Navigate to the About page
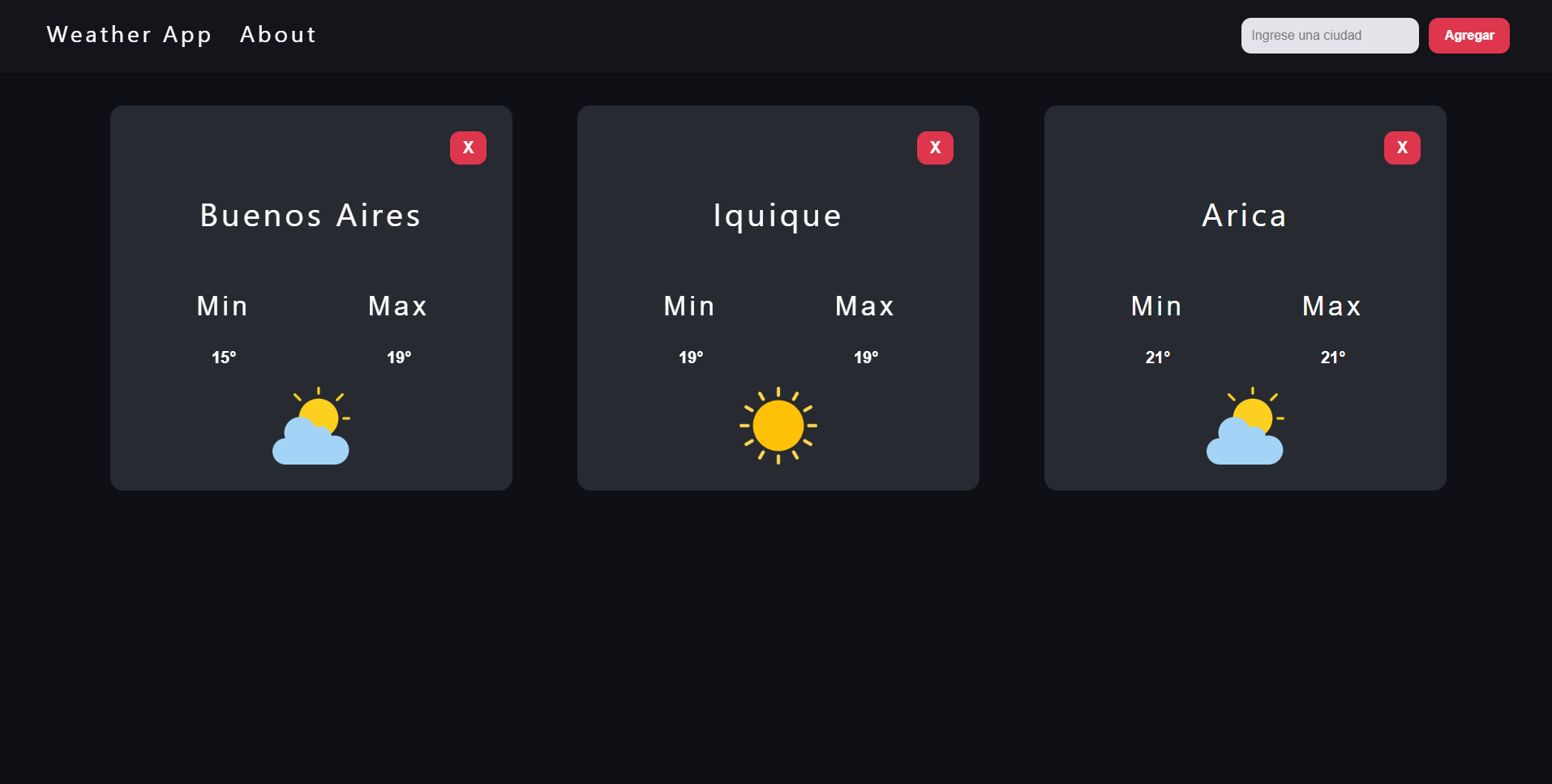 point(277,34)
